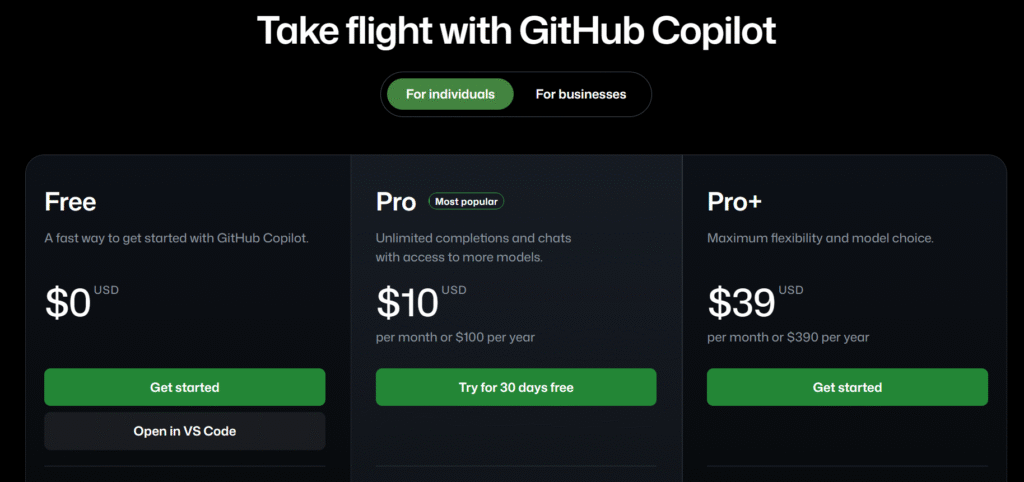Click the Most popular badge
Viewport: 1024px width, 482px height.
(x=467, y=201)
